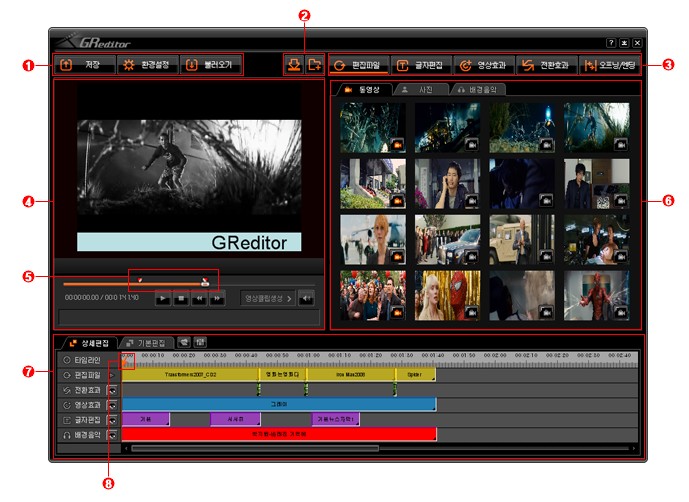The image size is (689, 502).
Task: Select the black car crowd thumbnail
Action: (x=447, y=240)
